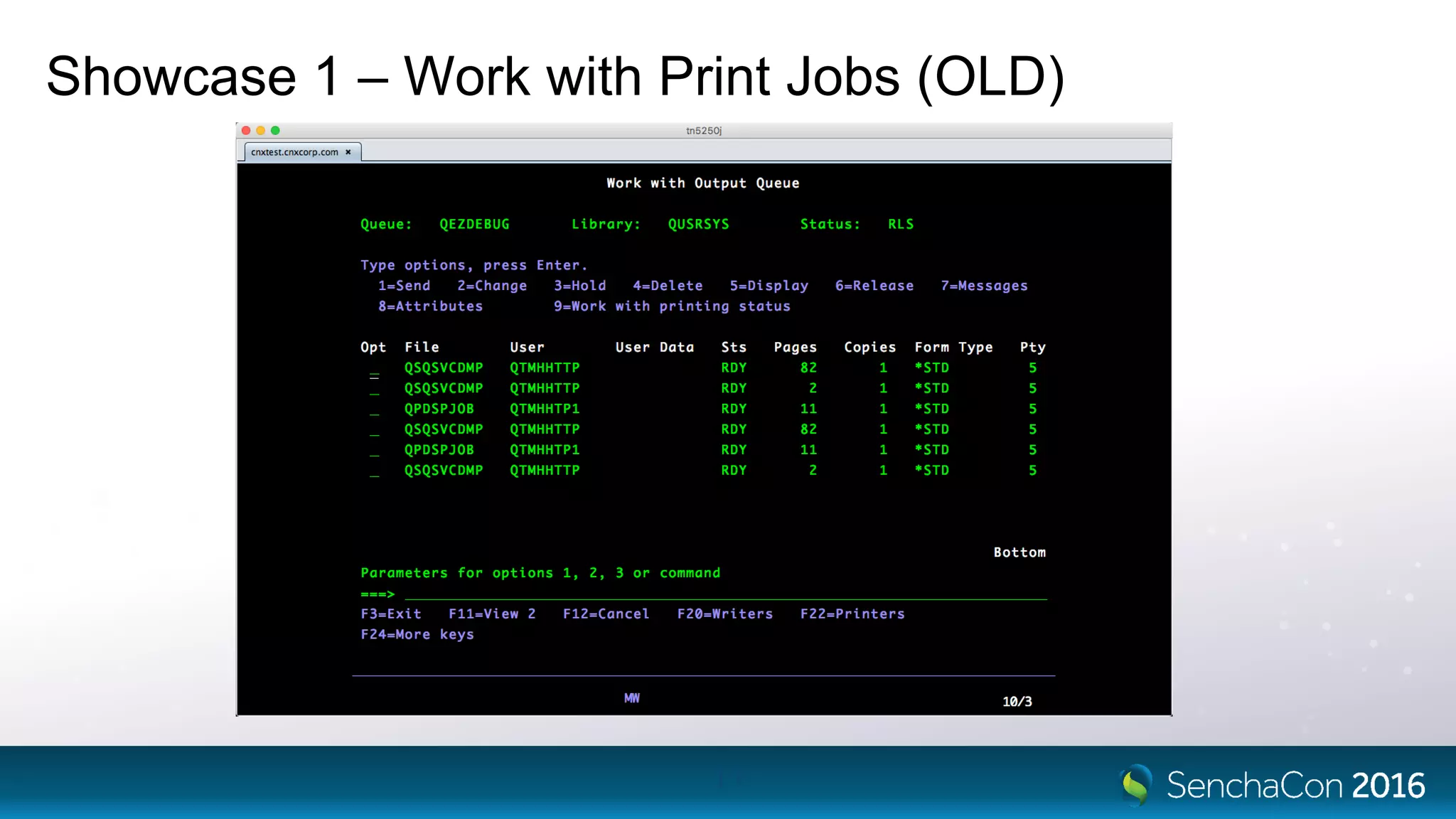This screenshot has height=819, width=1456.
Task: Click the 5=Display option text
Action: [769, 286]
